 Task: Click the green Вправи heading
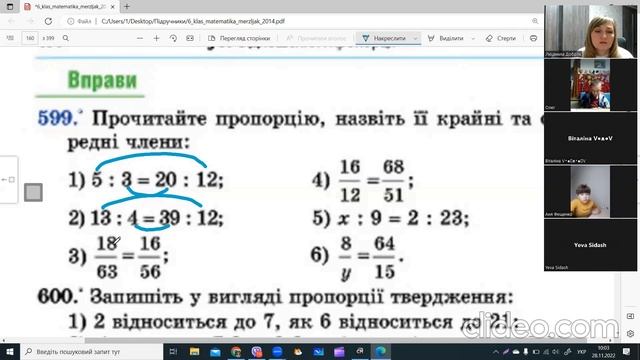point(102,80)
